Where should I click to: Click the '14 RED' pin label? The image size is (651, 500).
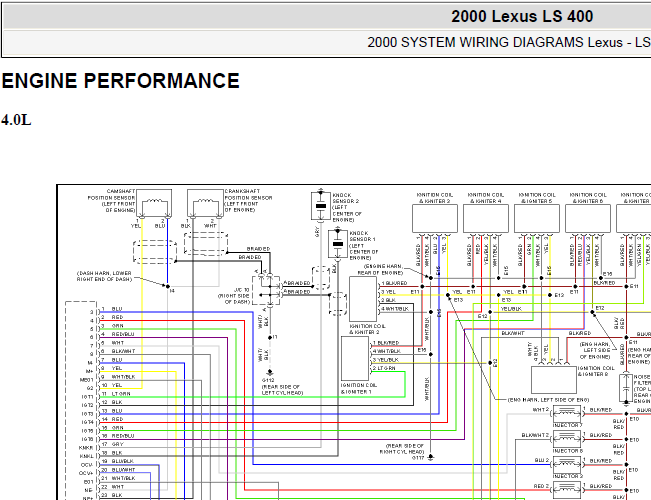click(x=113, y=419)
